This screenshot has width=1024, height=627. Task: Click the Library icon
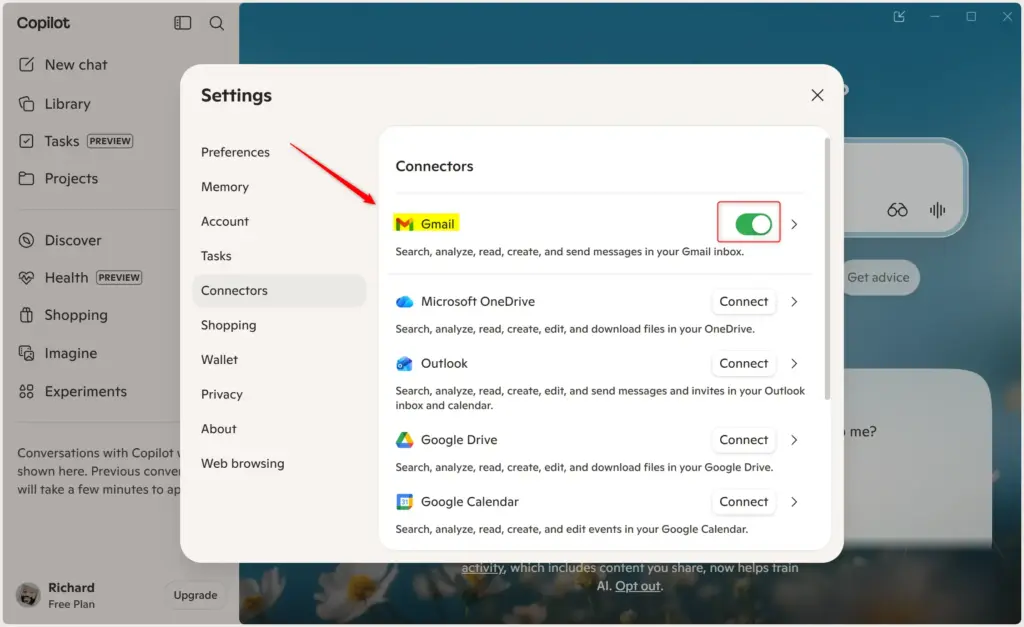26,104
